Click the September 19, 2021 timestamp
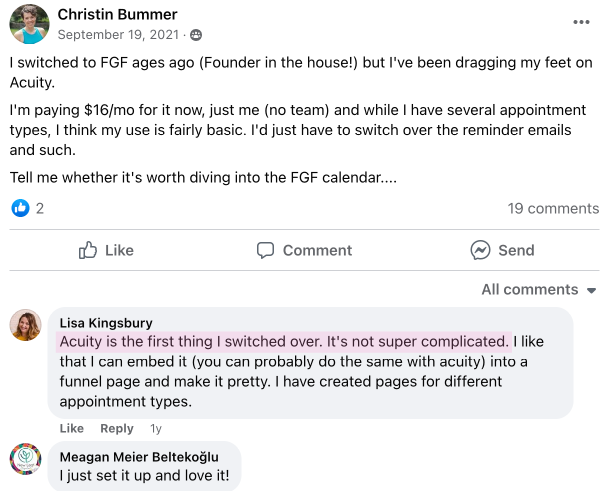This screenshot has width=610, height=493. [x=118, y=35]
